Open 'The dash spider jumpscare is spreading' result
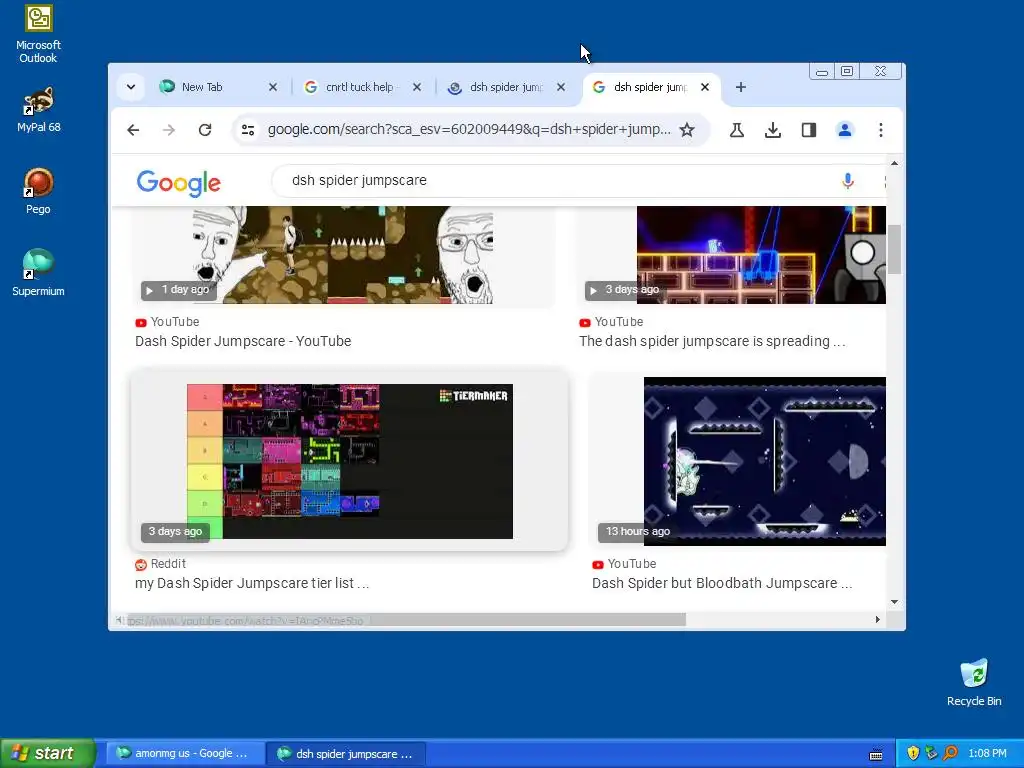 click(712, 341)
